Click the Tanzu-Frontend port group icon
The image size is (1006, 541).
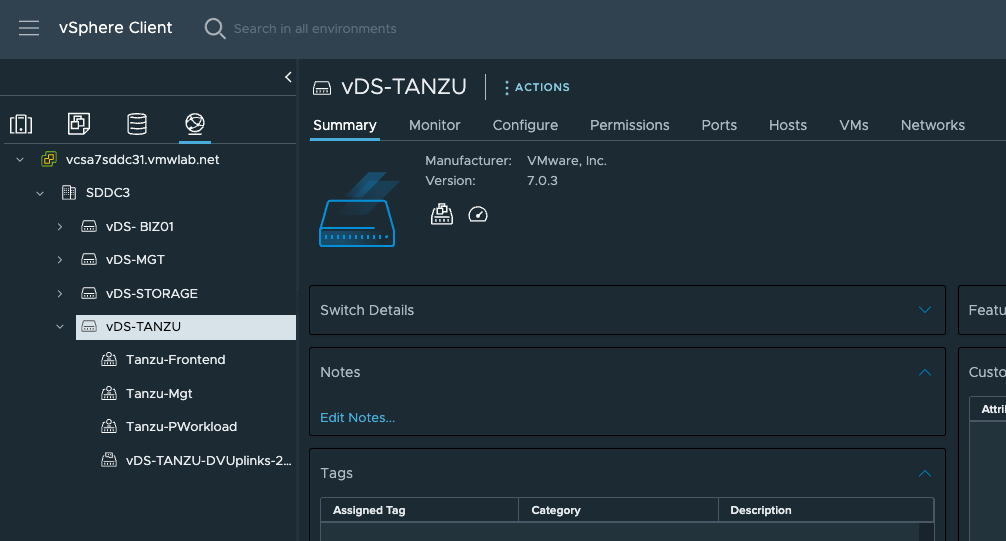click(x=109, y=359)
